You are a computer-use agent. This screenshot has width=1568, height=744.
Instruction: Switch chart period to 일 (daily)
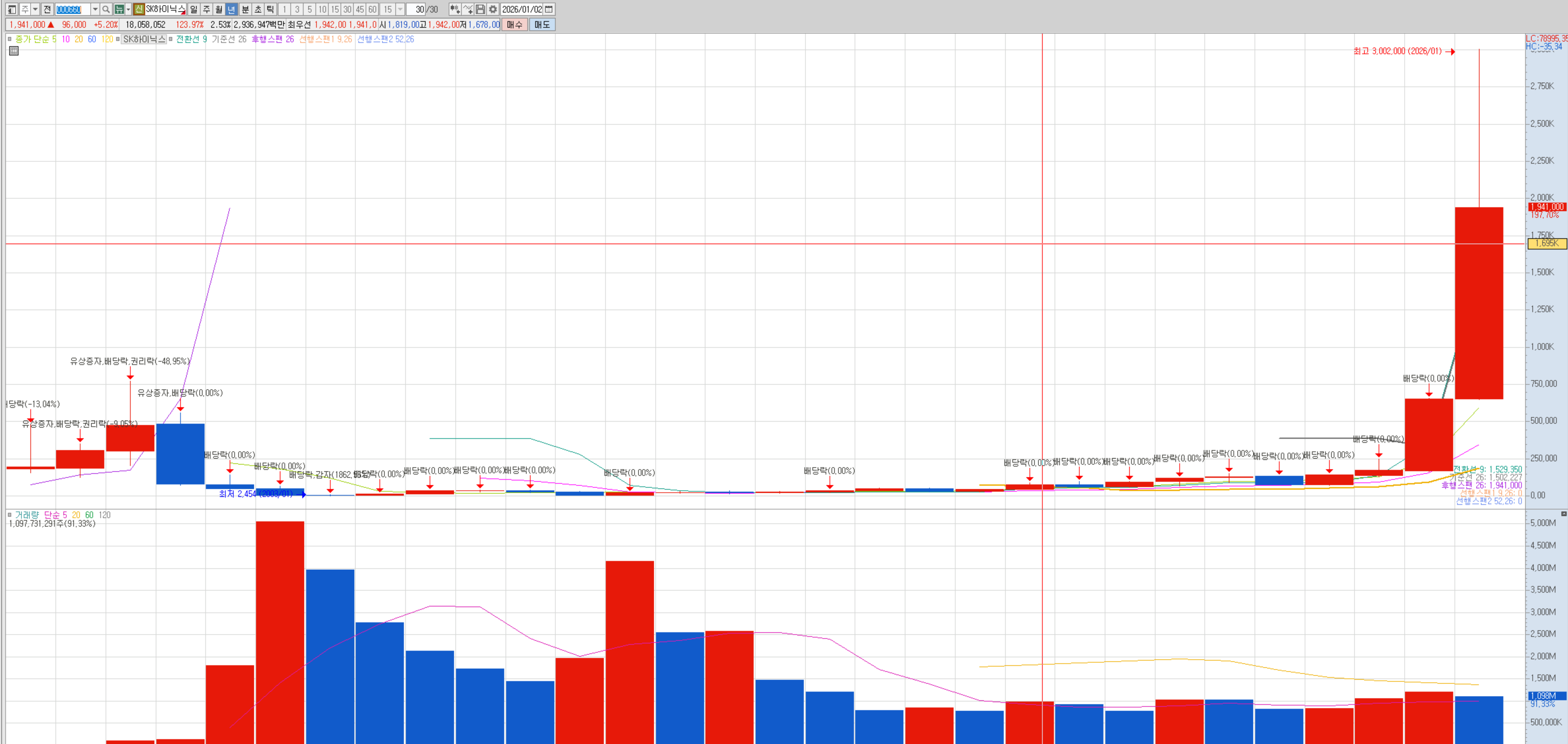194,9
